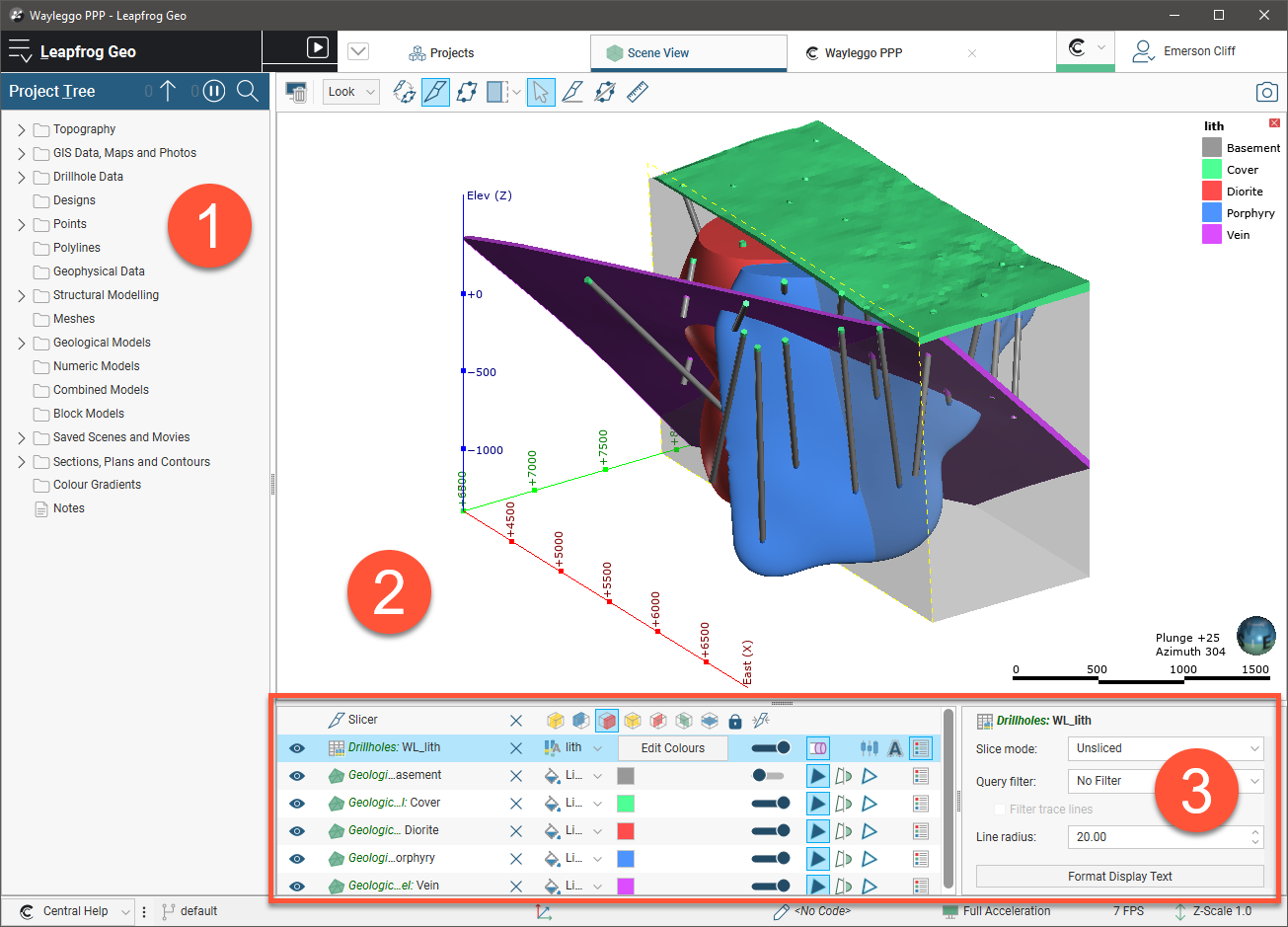Toggle the slicer tool in the toolbar
The height and width of the screenshot is (927, 1288).
(435, 92)
